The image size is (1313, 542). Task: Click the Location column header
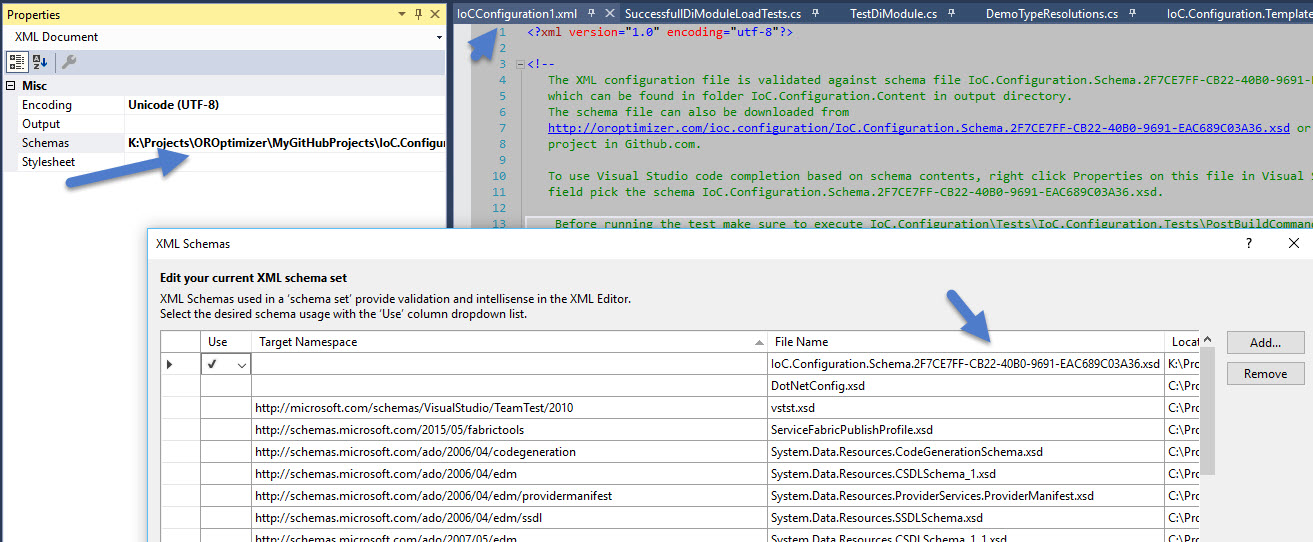click(x=1183, y=342)
